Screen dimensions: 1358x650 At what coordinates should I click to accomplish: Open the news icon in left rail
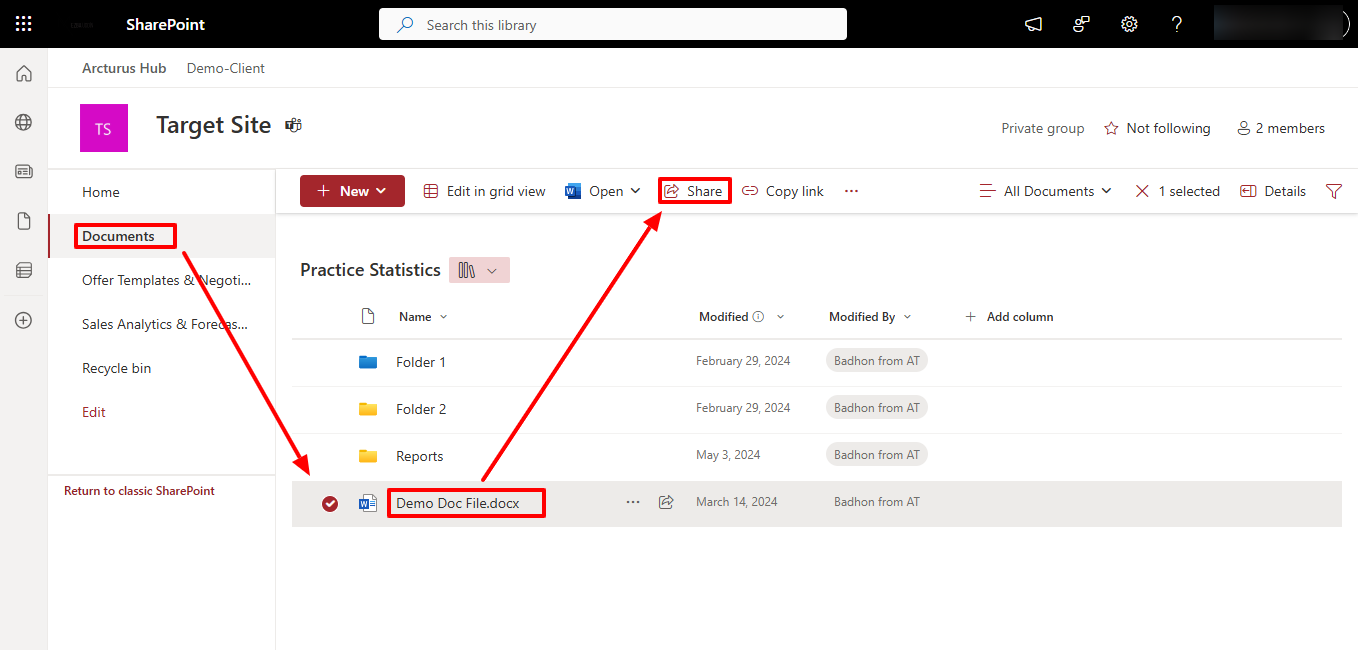tap(24, 171)
